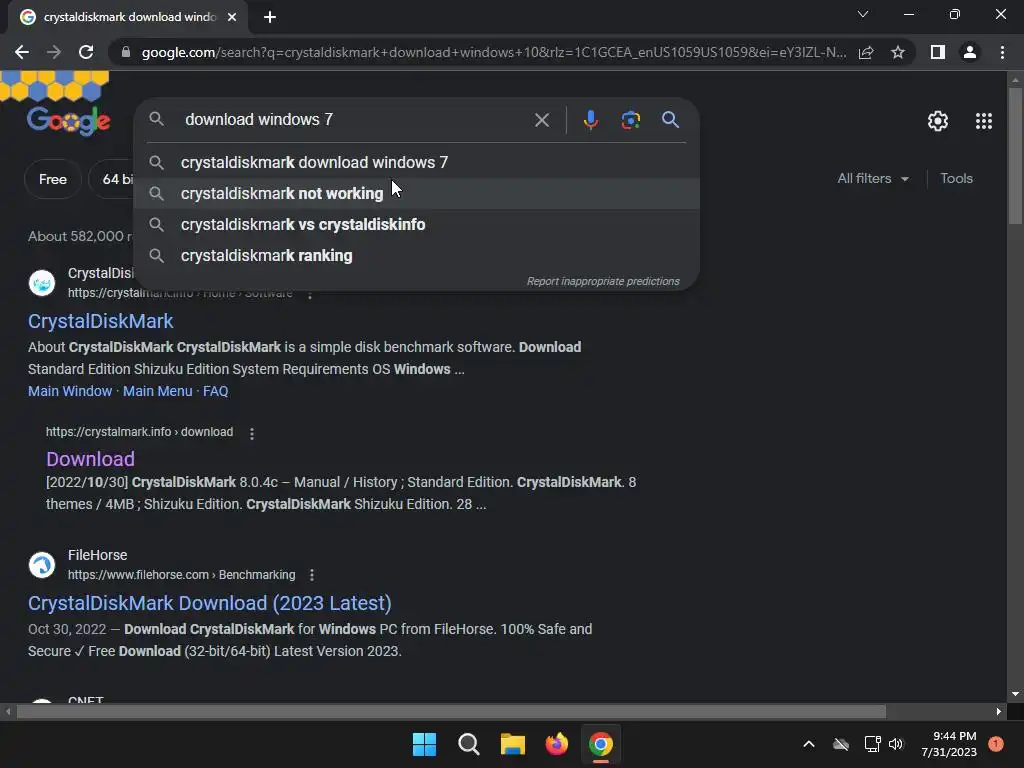Bookmark this tab with star icon
The image size is (1024, 768).
point(898,52)
